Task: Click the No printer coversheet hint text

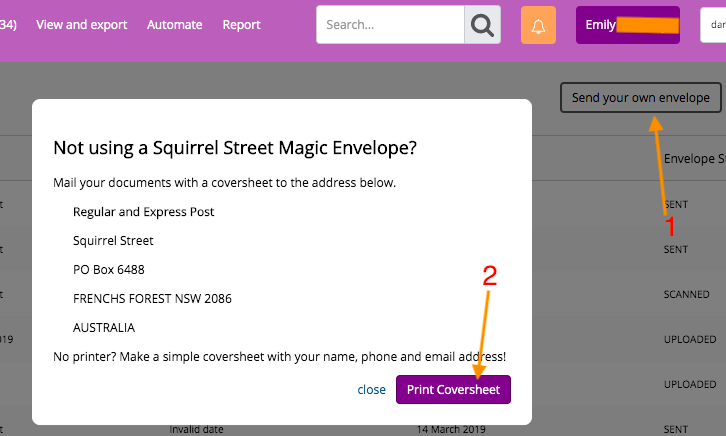Action: pos(280,357)
